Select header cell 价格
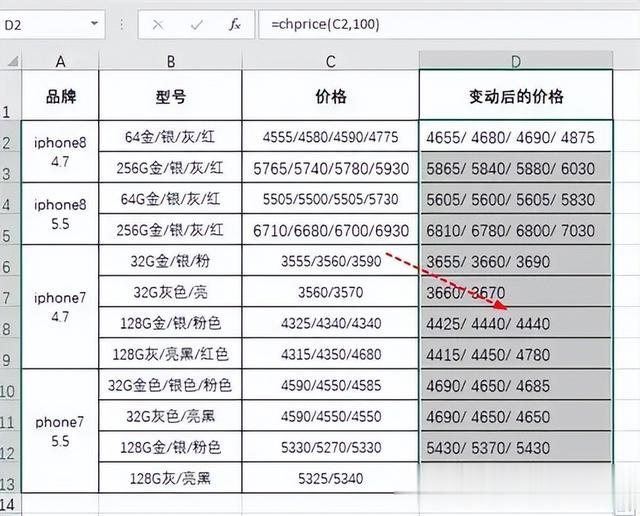The width and height of the screenshot is (640, 516). coord(331,95)
